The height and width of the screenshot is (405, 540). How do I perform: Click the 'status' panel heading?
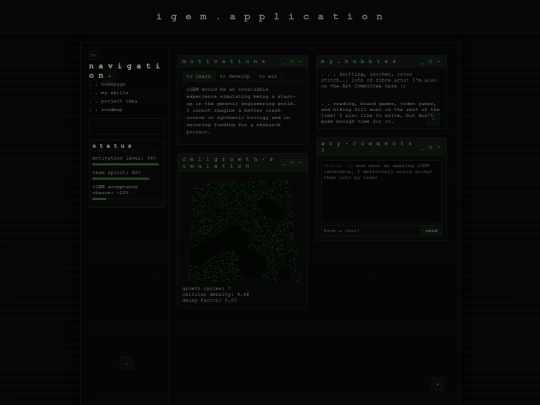pos(112,146)
